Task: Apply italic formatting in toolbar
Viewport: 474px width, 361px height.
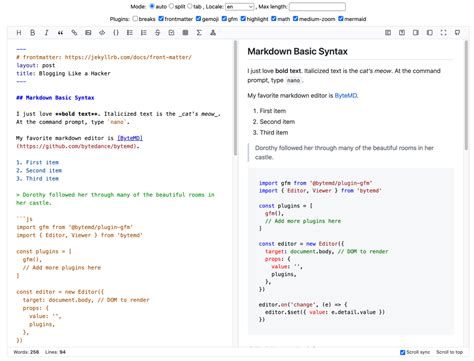Action: (x=46, y=33)
